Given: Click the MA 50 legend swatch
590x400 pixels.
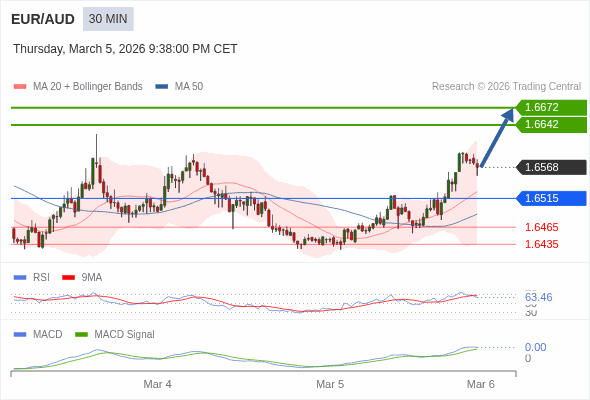Looking at the screenshot, I should (x=162, y=87).
